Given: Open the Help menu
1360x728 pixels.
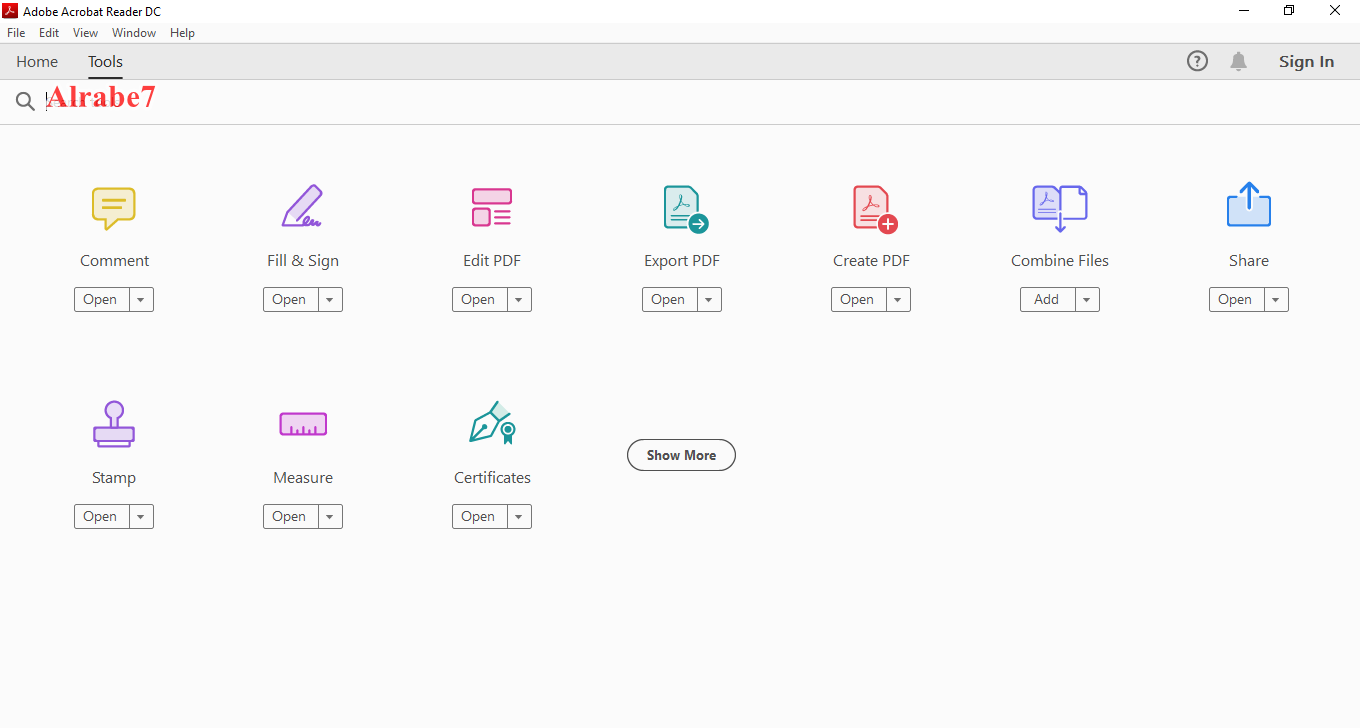Looking at the screenshot, I should pos(182,33).
